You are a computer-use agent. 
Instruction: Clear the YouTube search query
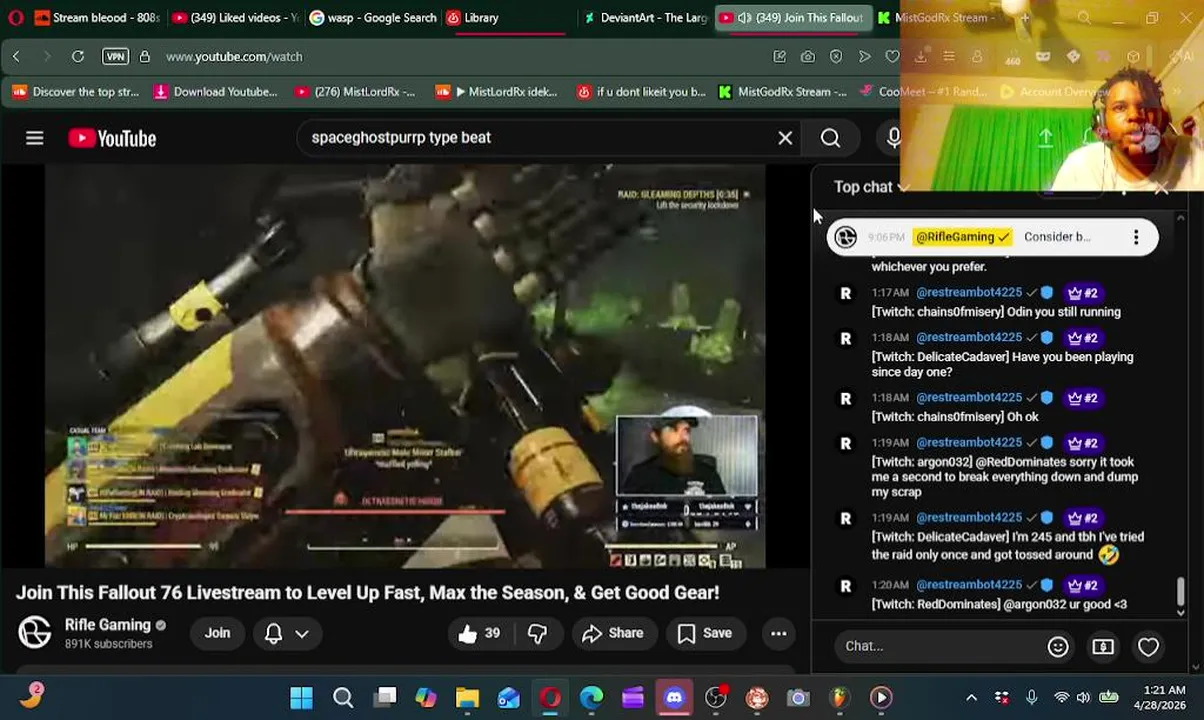[785, 138]
